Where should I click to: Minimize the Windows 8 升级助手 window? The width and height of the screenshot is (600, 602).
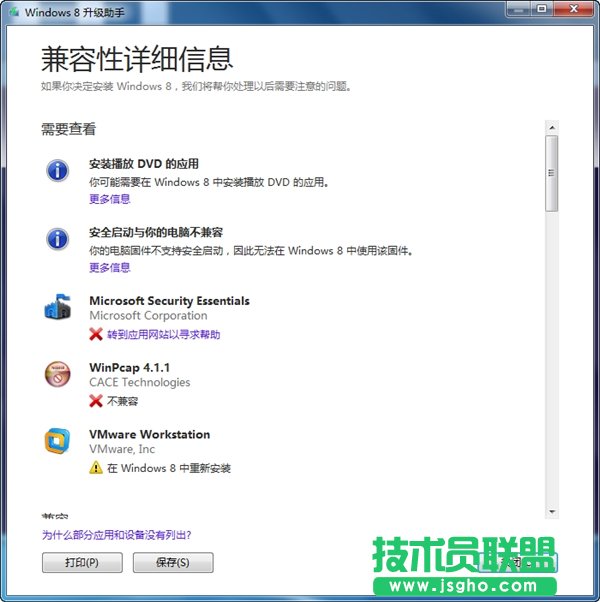pos(519,9)
